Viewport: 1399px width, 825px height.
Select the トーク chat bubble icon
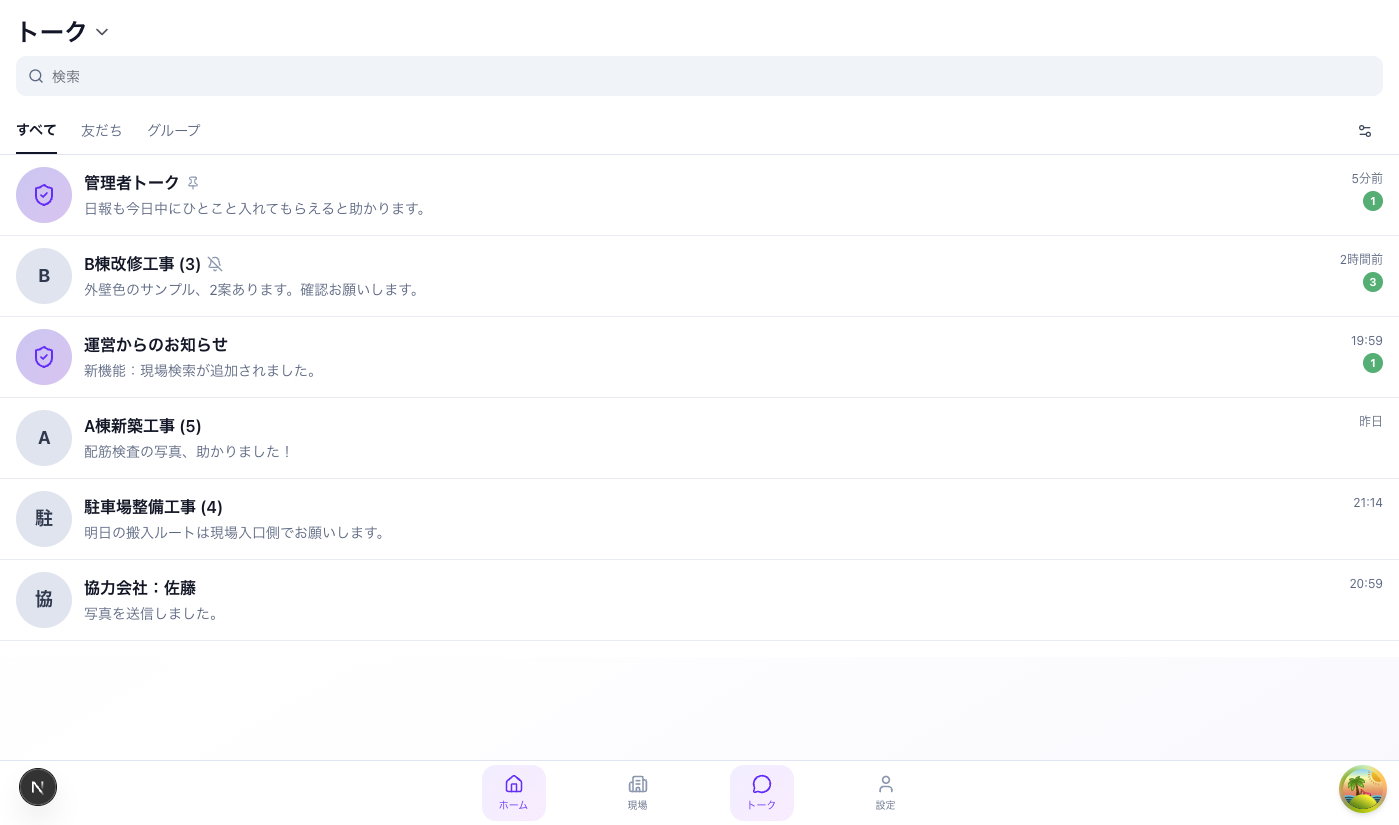(x=762, y=784)
